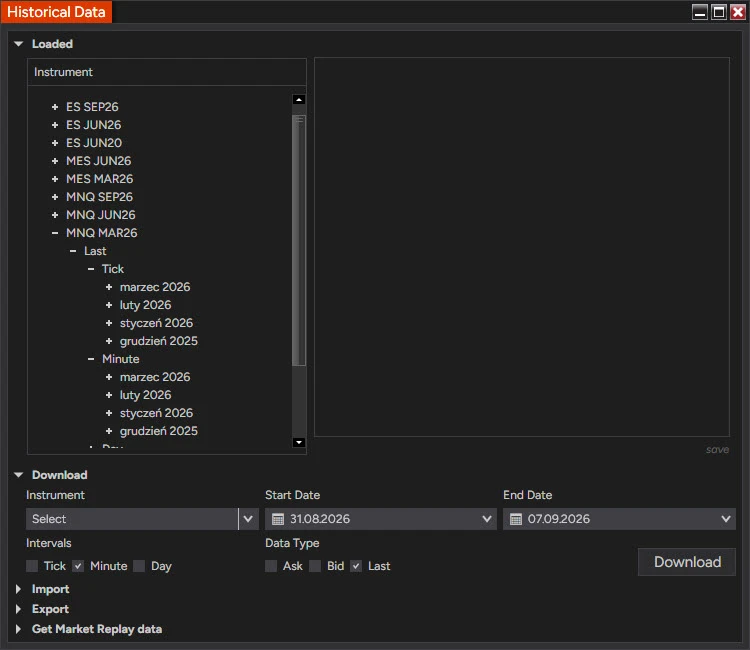
Task: Click the Instrument column header
Action: click(167, 72)
